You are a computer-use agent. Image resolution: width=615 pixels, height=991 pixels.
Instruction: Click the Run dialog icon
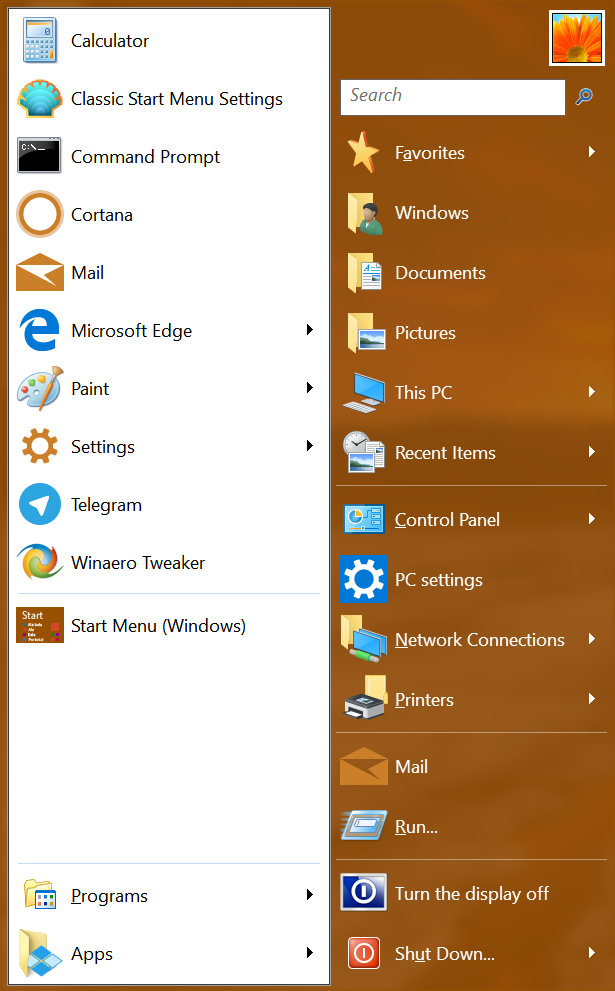click(x=363, y=825)
